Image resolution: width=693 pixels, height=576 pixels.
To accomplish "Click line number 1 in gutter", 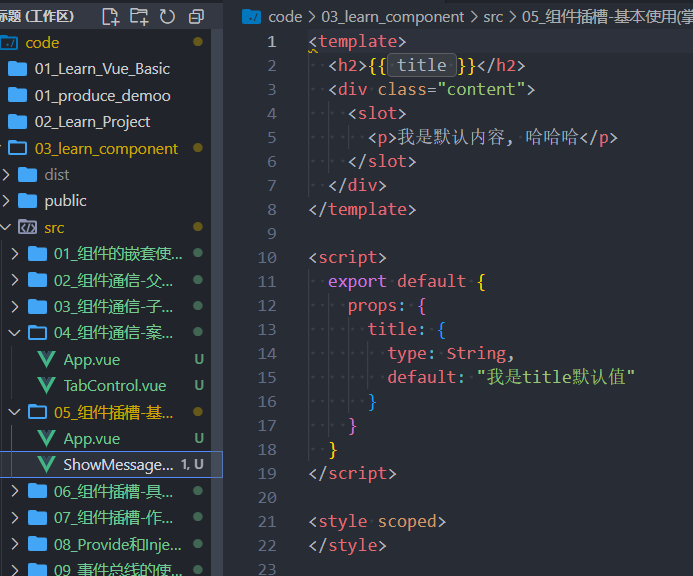I will [x=272, y=42].
